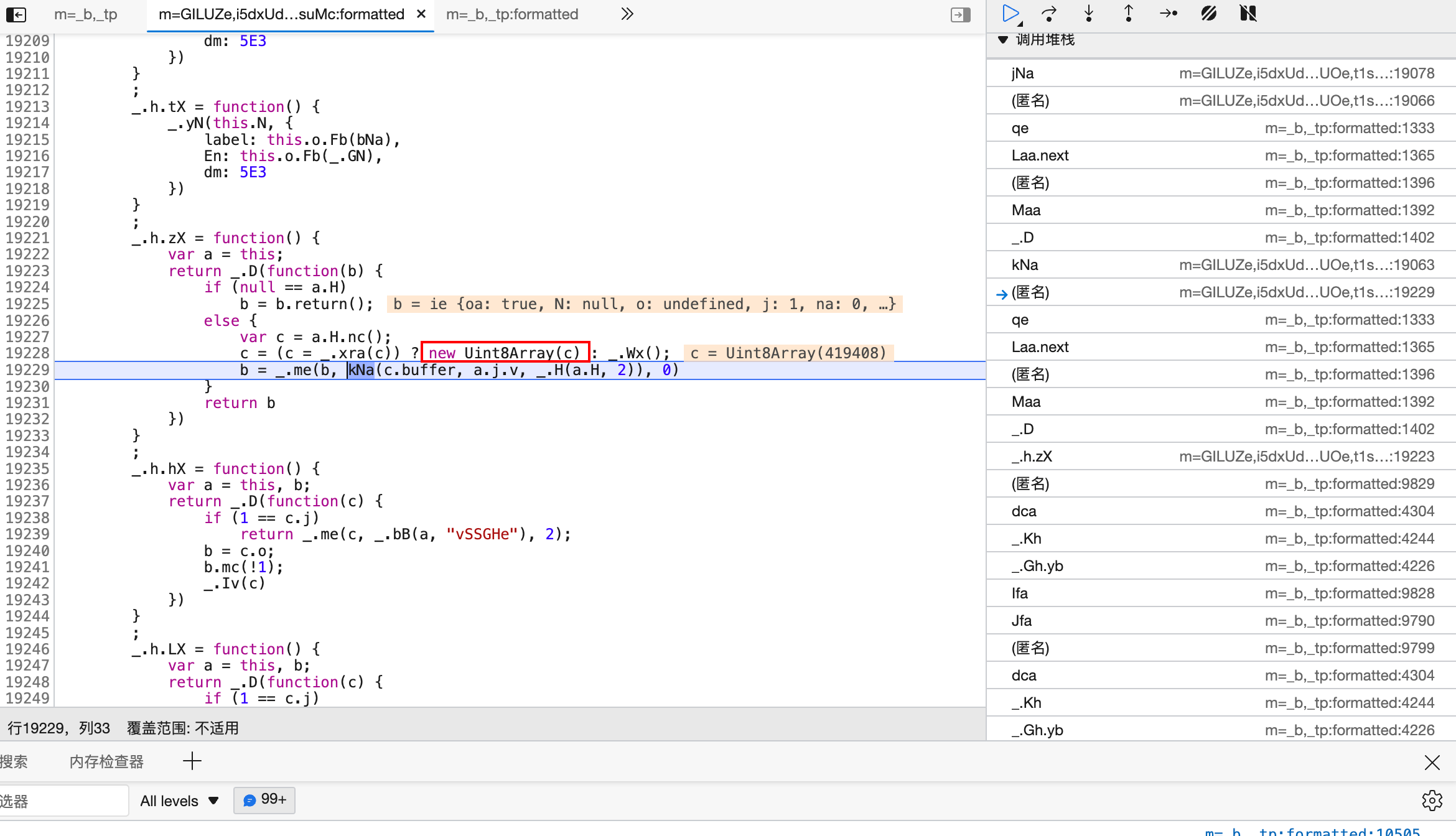Click the cursor position 行19229, 列33
Image resolution: width=1456 pixels, height=836 pixels.
pyautogui.click(x=58, y=728)
